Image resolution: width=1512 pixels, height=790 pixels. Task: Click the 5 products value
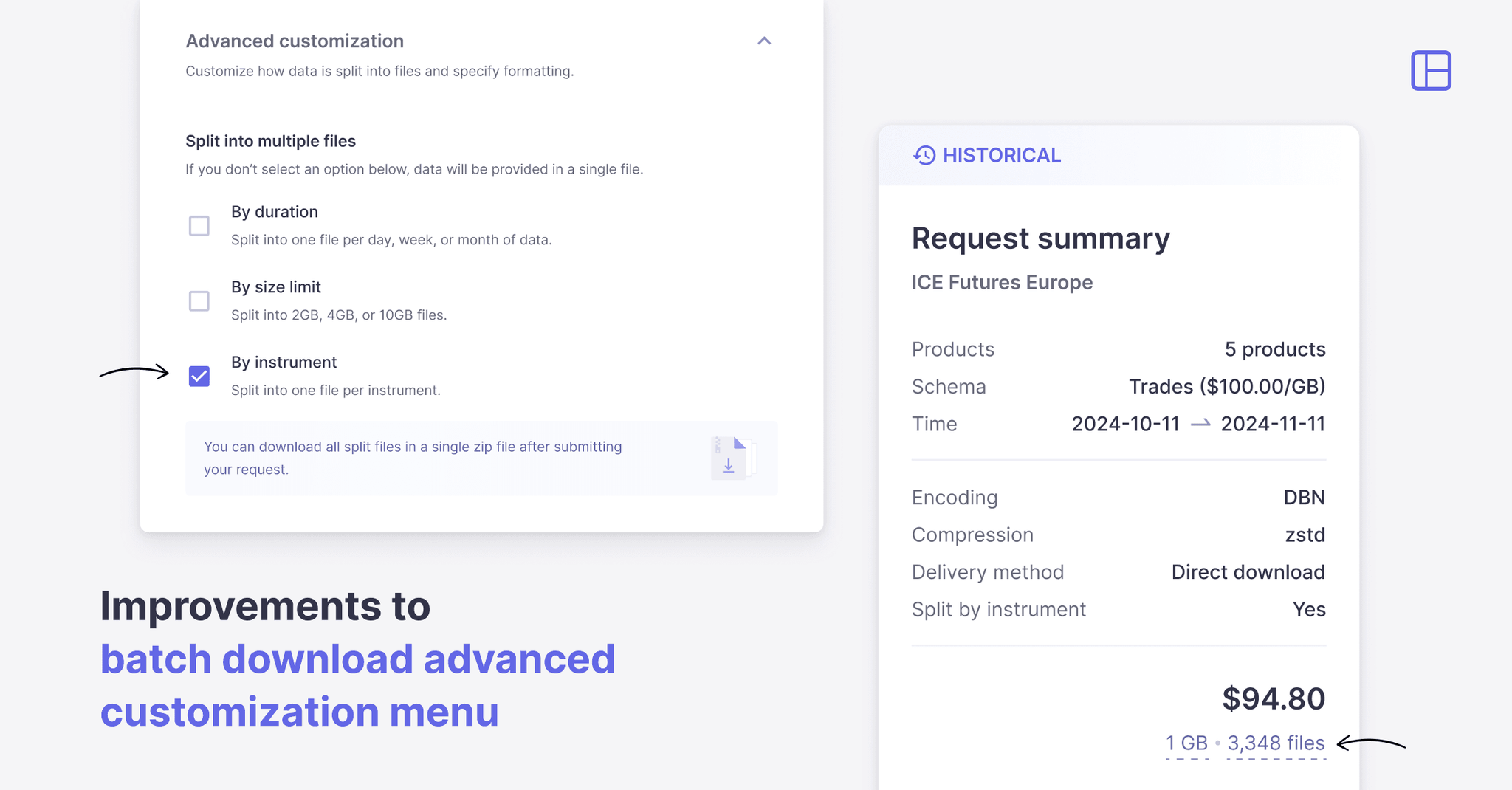[x=1275, y=349]
